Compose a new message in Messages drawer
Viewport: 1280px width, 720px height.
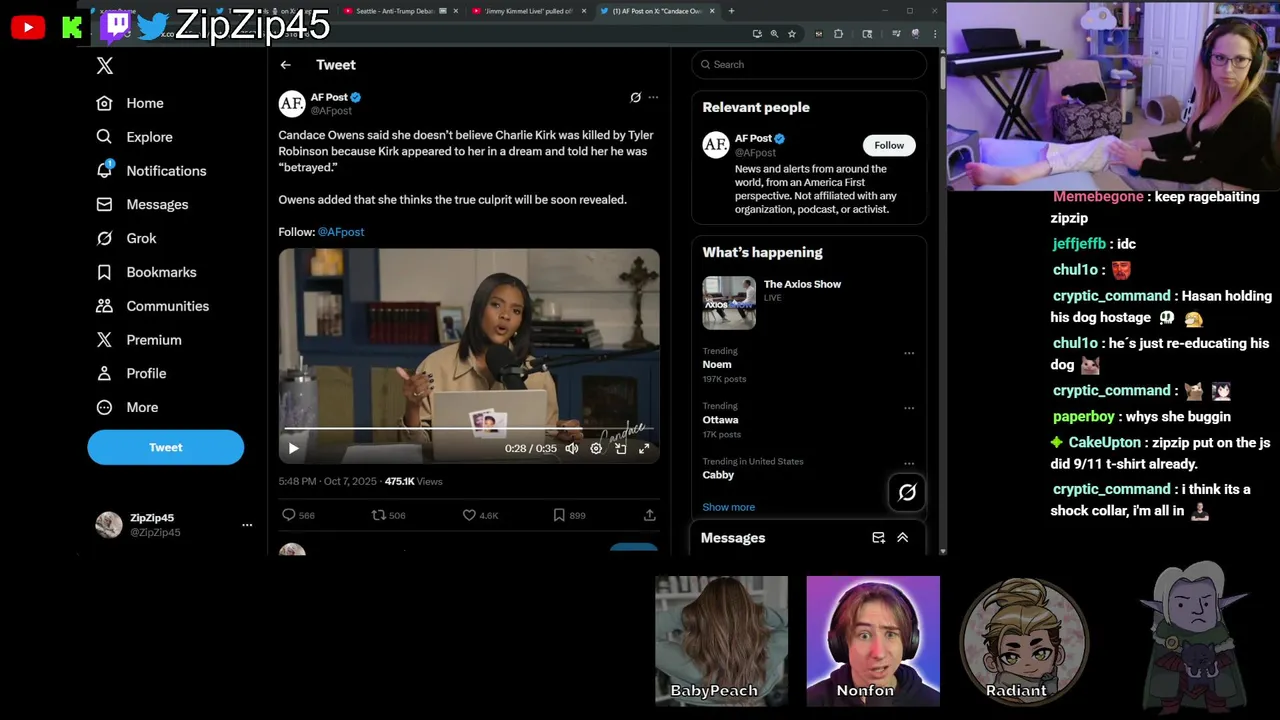[x=878, y=538]
